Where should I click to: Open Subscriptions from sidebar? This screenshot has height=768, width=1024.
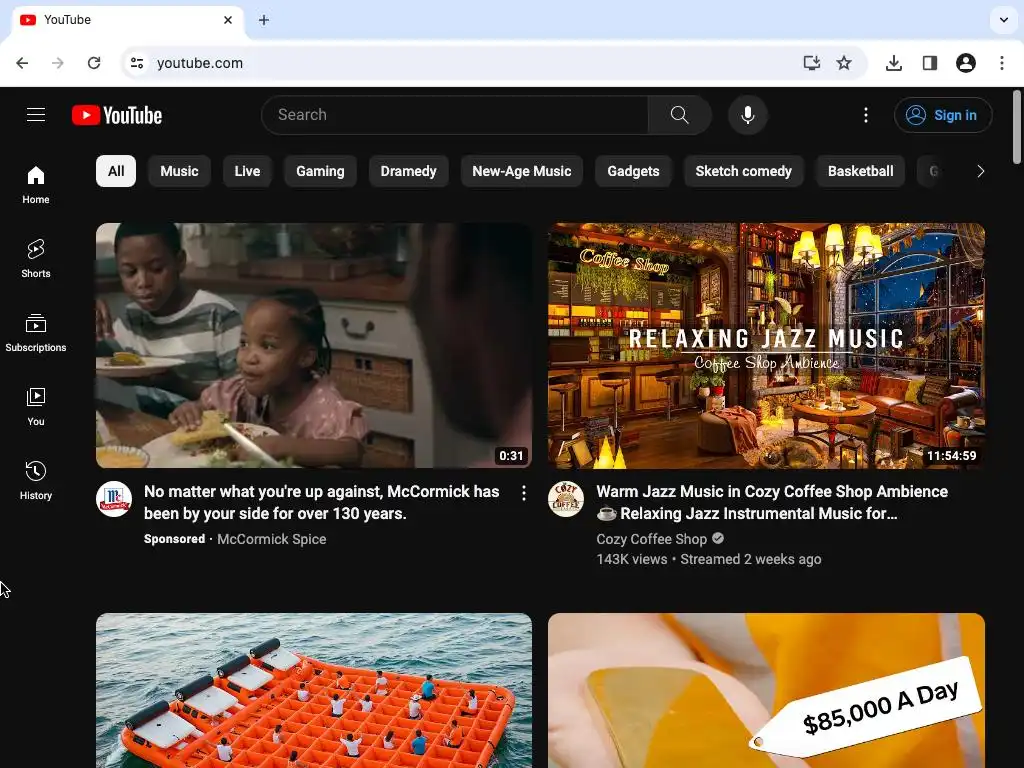36,332
